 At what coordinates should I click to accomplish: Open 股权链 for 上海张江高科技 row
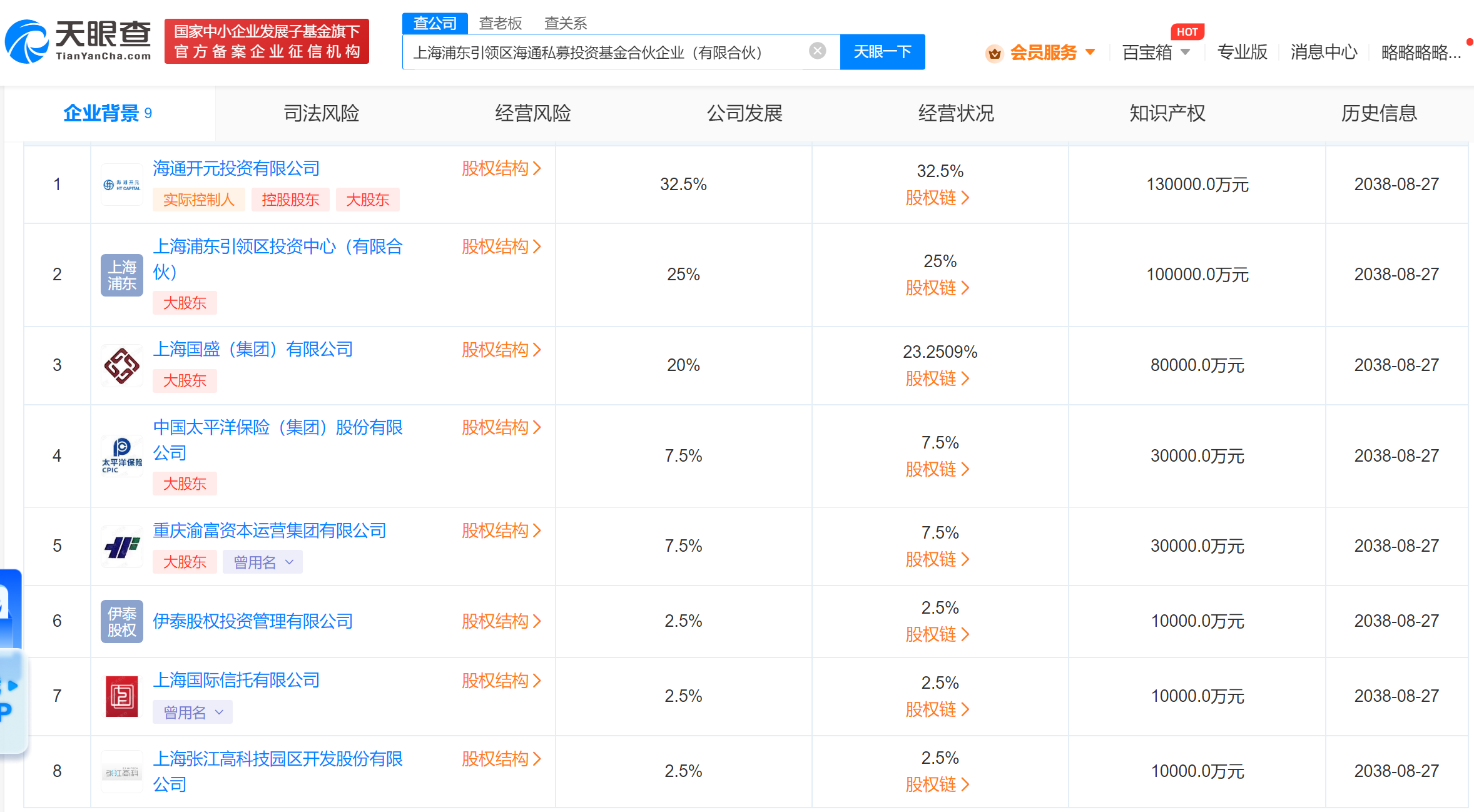[x=937, y=784]
